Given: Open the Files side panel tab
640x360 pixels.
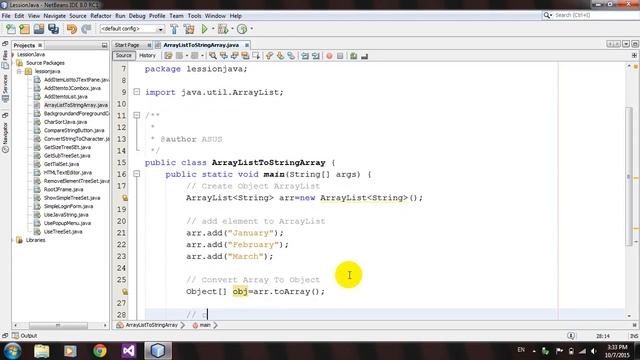Looking at the screenshot, I should [5, 60].
